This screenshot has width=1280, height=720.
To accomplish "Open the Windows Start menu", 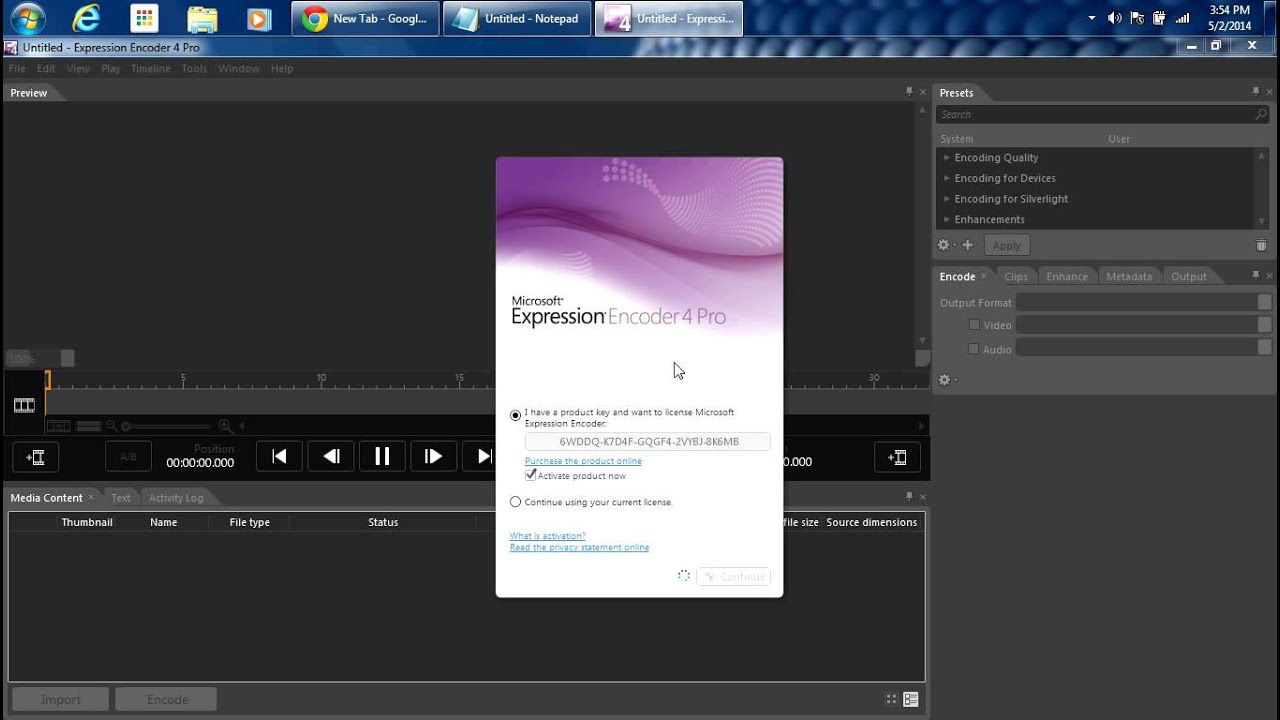I will tap(29, 18).
